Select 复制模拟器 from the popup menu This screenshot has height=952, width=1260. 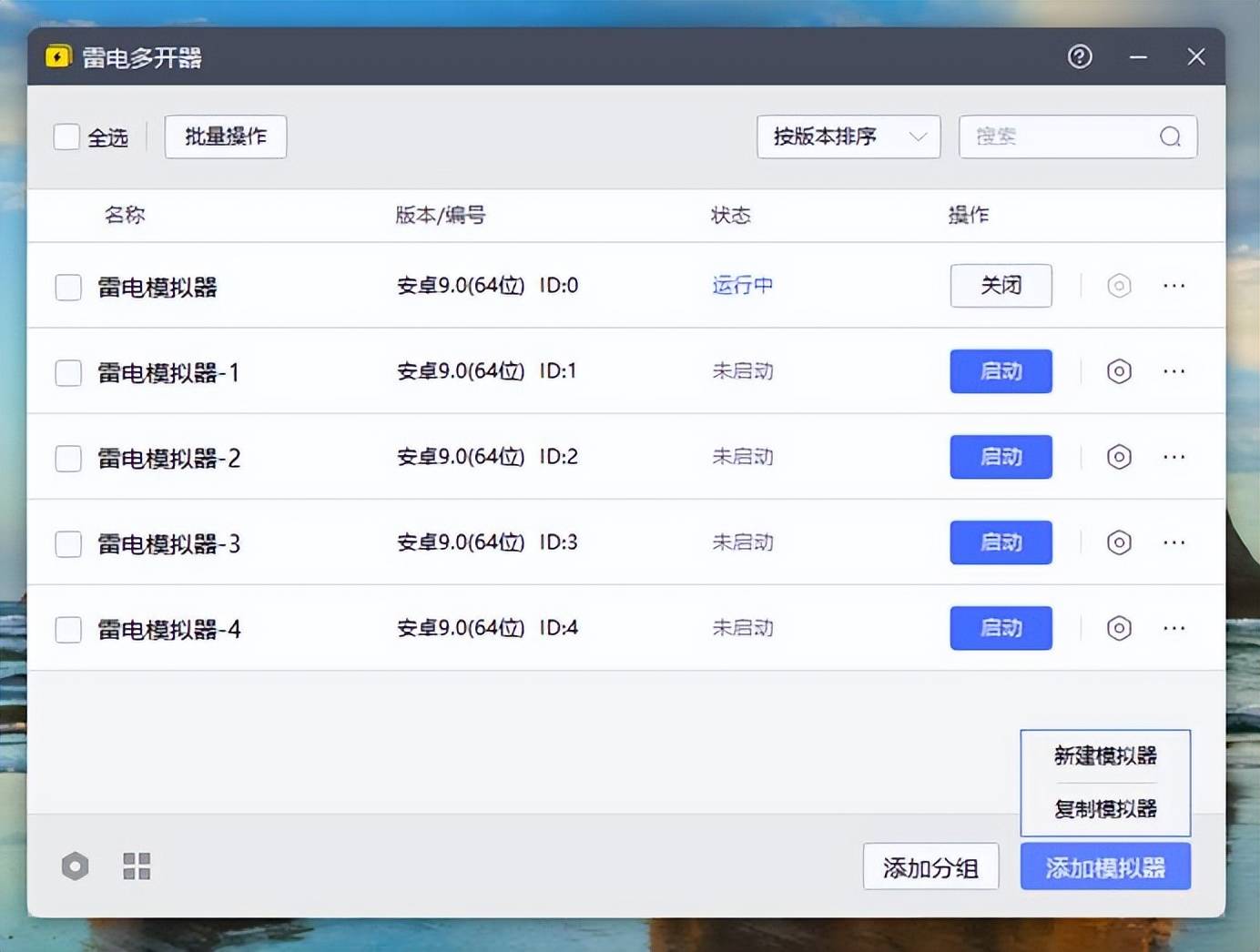coord(1104,808)
